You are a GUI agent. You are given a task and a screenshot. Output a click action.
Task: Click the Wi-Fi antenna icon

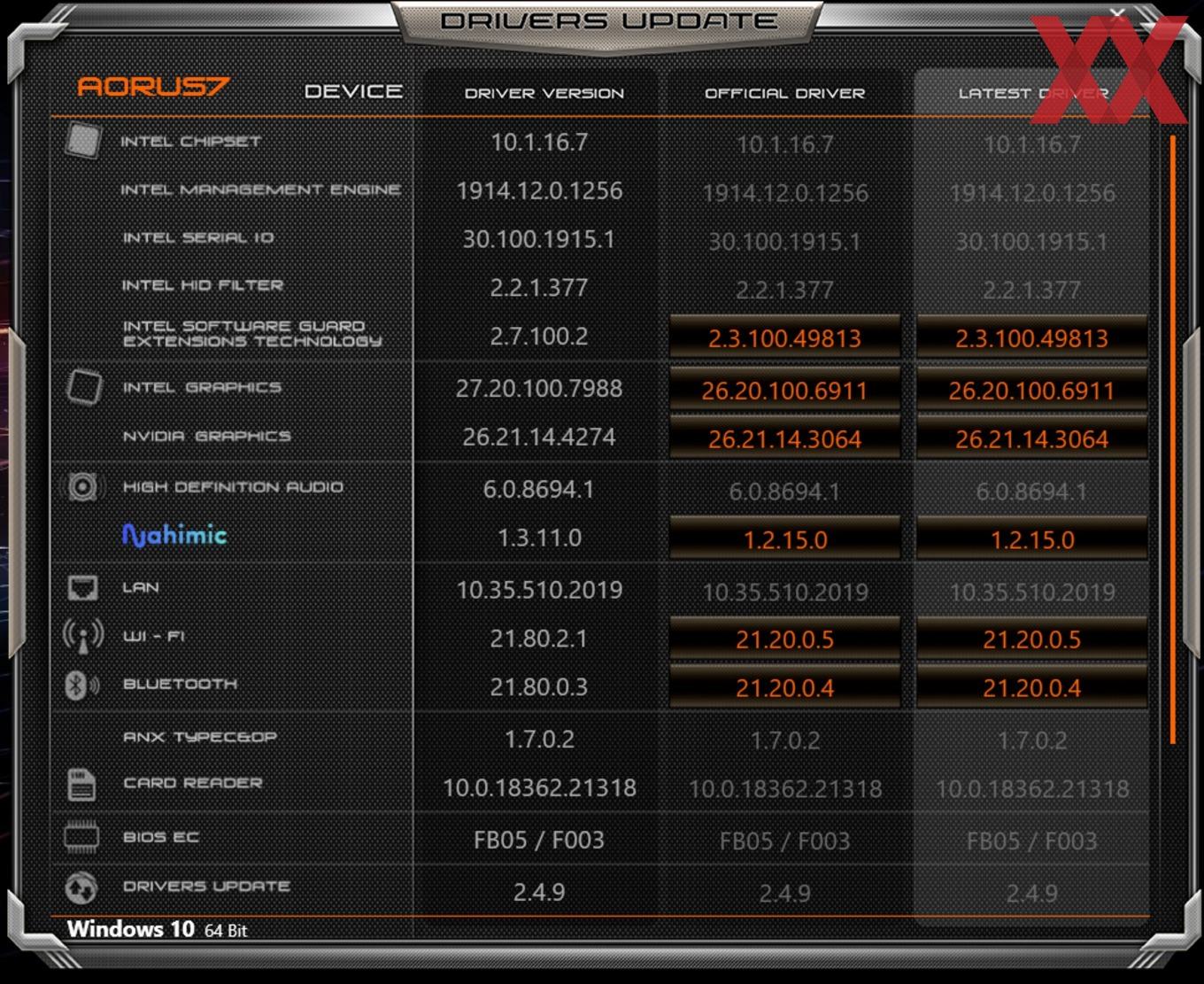tap(83, 636)
